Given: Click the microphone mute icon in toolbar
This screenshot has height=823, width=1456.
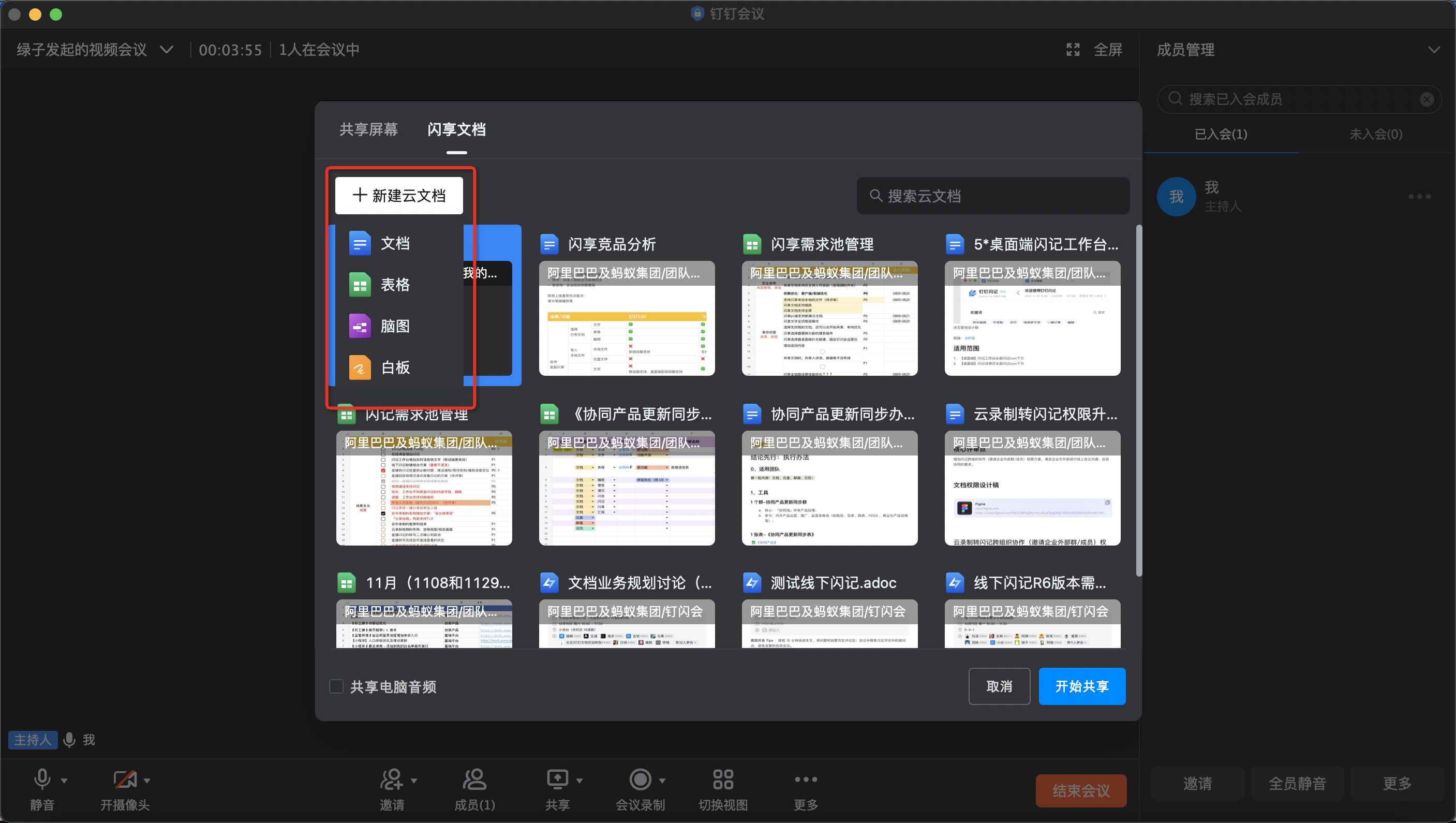Looking at the screenshot, I should (42, 780).
